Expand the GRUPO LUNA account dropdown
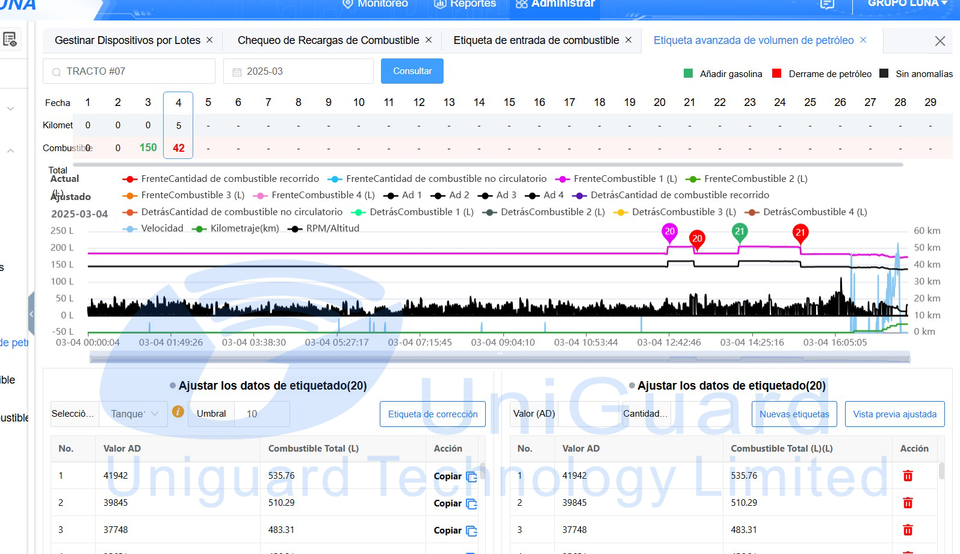The image size is (960, 554). click(x=907, y=4)
